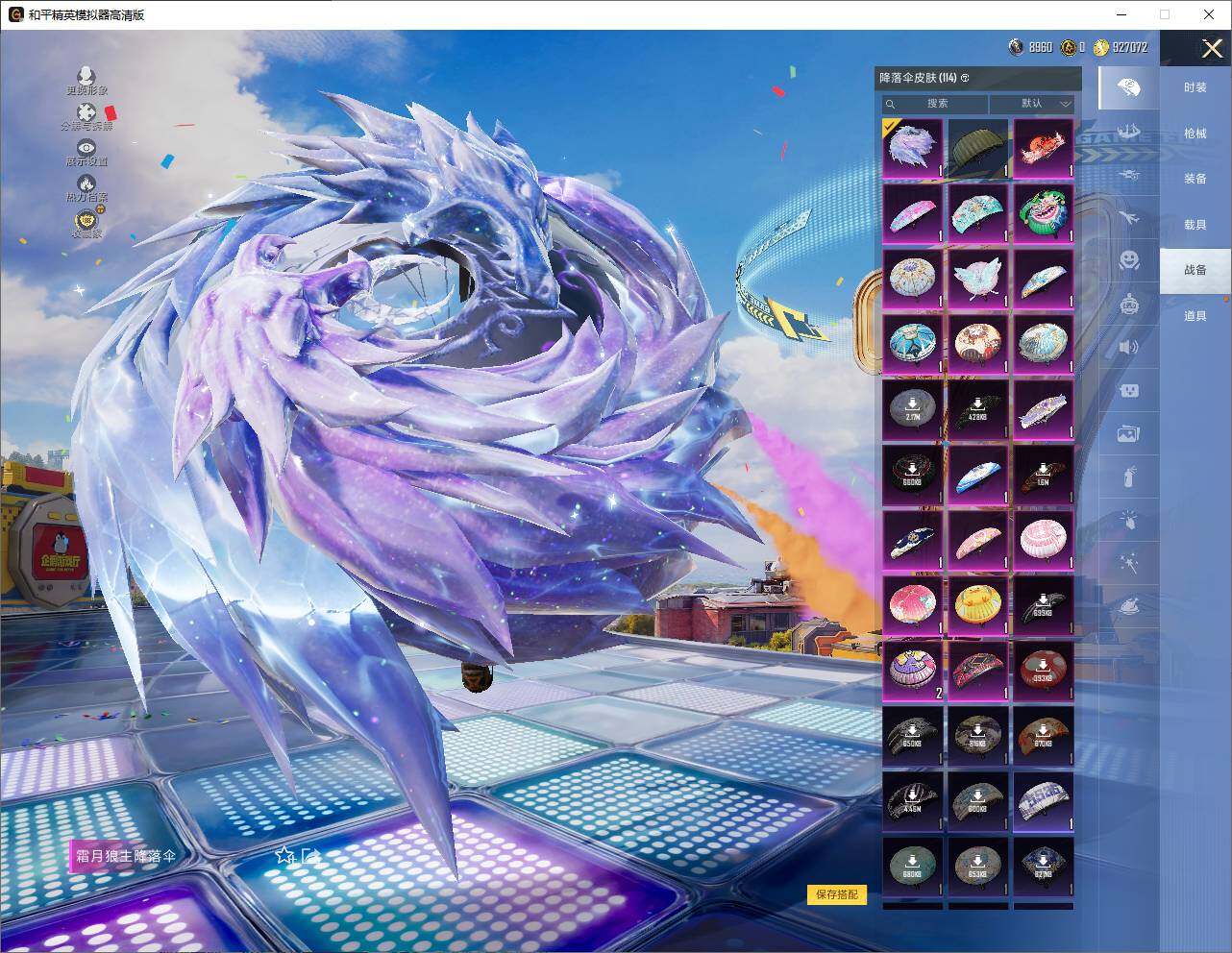Click the 保存搭配 save loadout button

(835, 894)
